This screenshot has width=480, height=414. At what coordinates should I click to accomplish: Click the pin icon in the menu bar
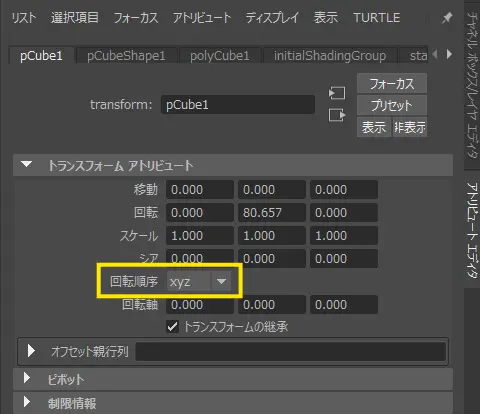(x=447, y=18)
